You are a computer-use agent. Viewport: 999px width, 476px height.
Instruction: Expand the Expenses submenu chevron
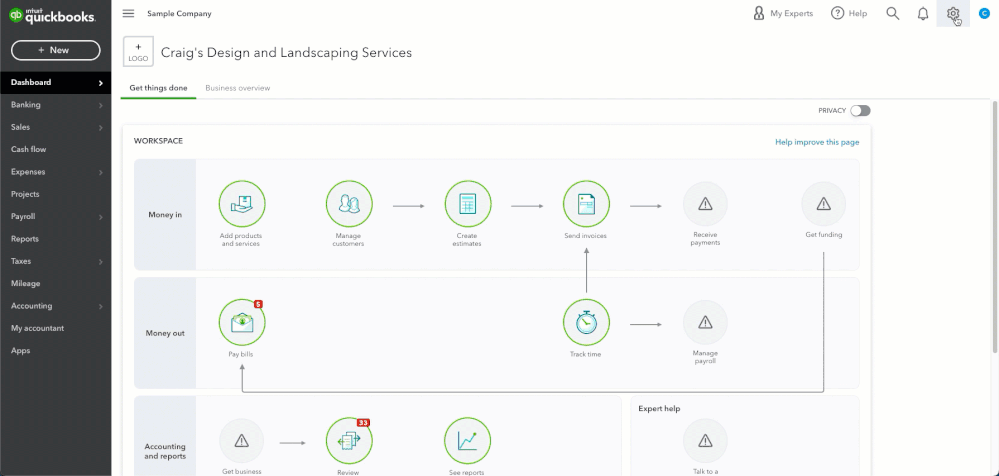pyautogui.click(x=101, y=172)
